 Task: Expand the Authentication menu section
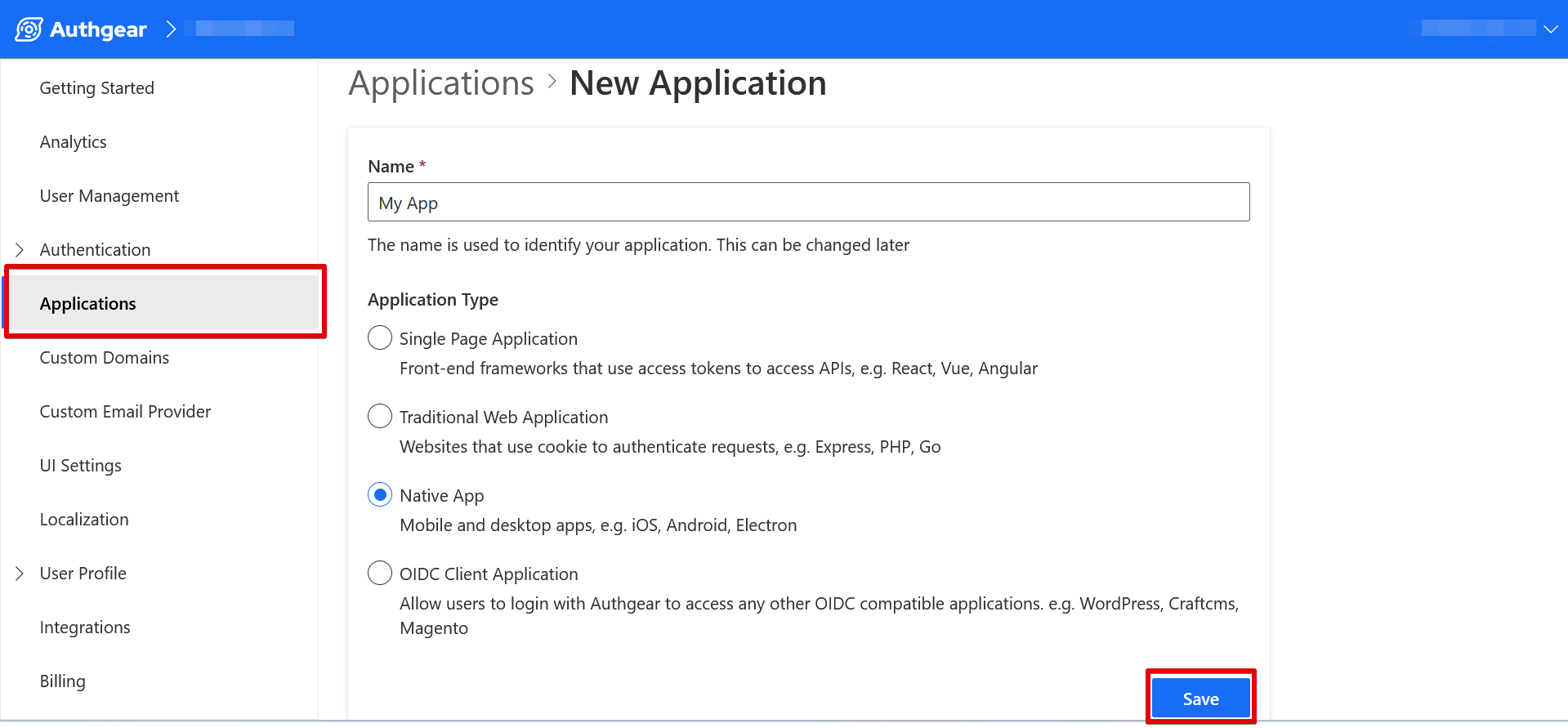[20, 250]
